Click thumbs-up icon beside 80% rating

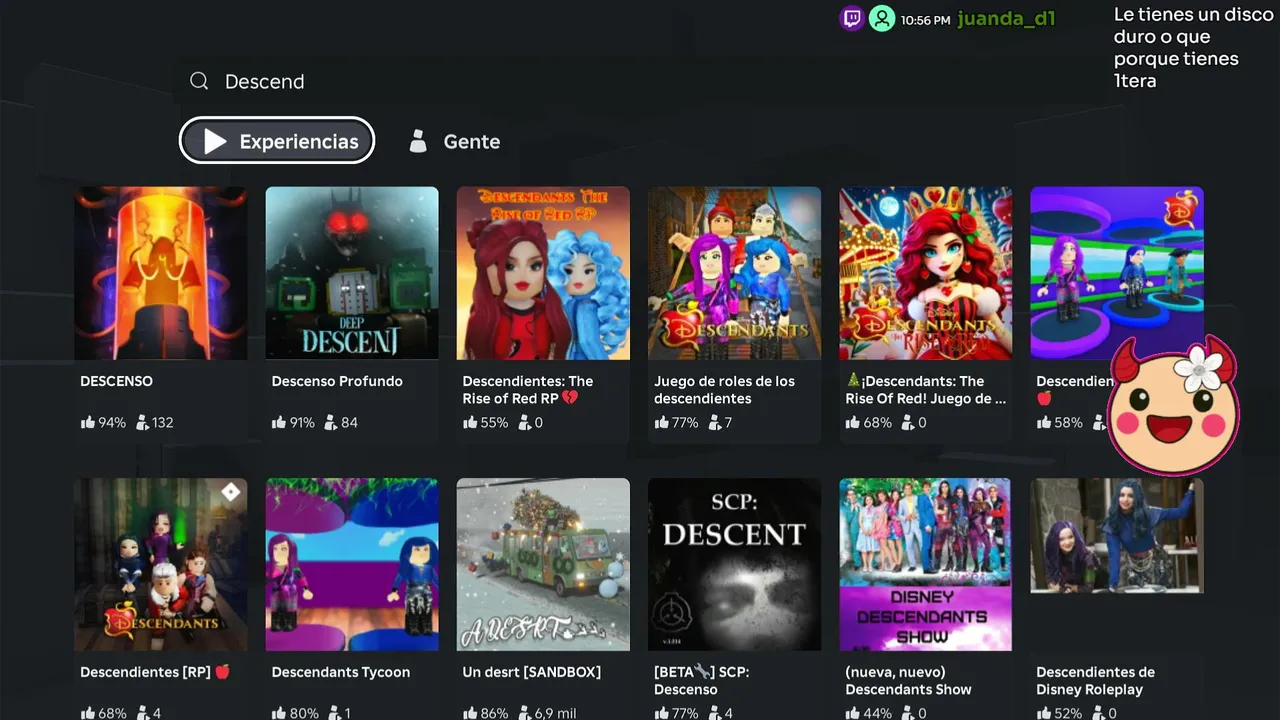(x=279, y=713)
